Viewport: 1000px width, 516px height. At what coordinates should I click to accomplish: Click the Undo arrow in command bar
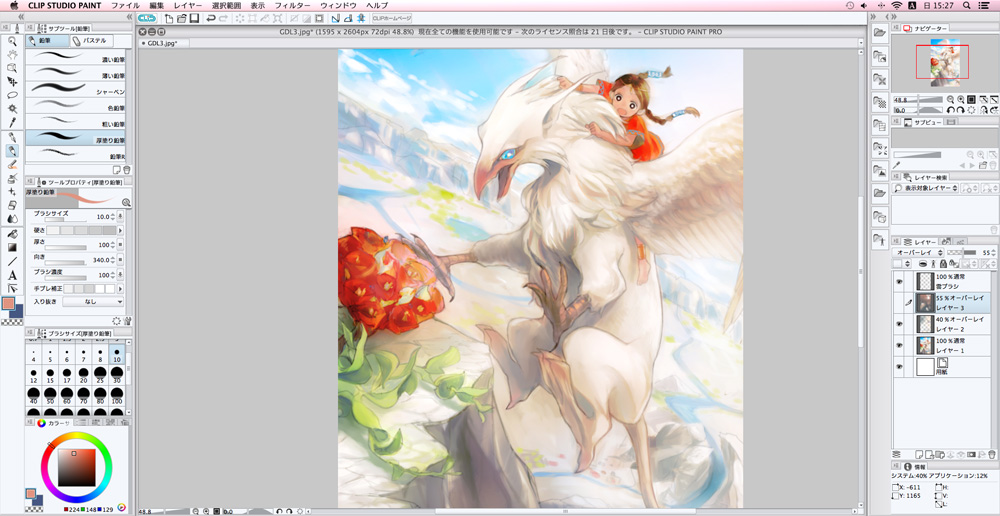(211, 18)
